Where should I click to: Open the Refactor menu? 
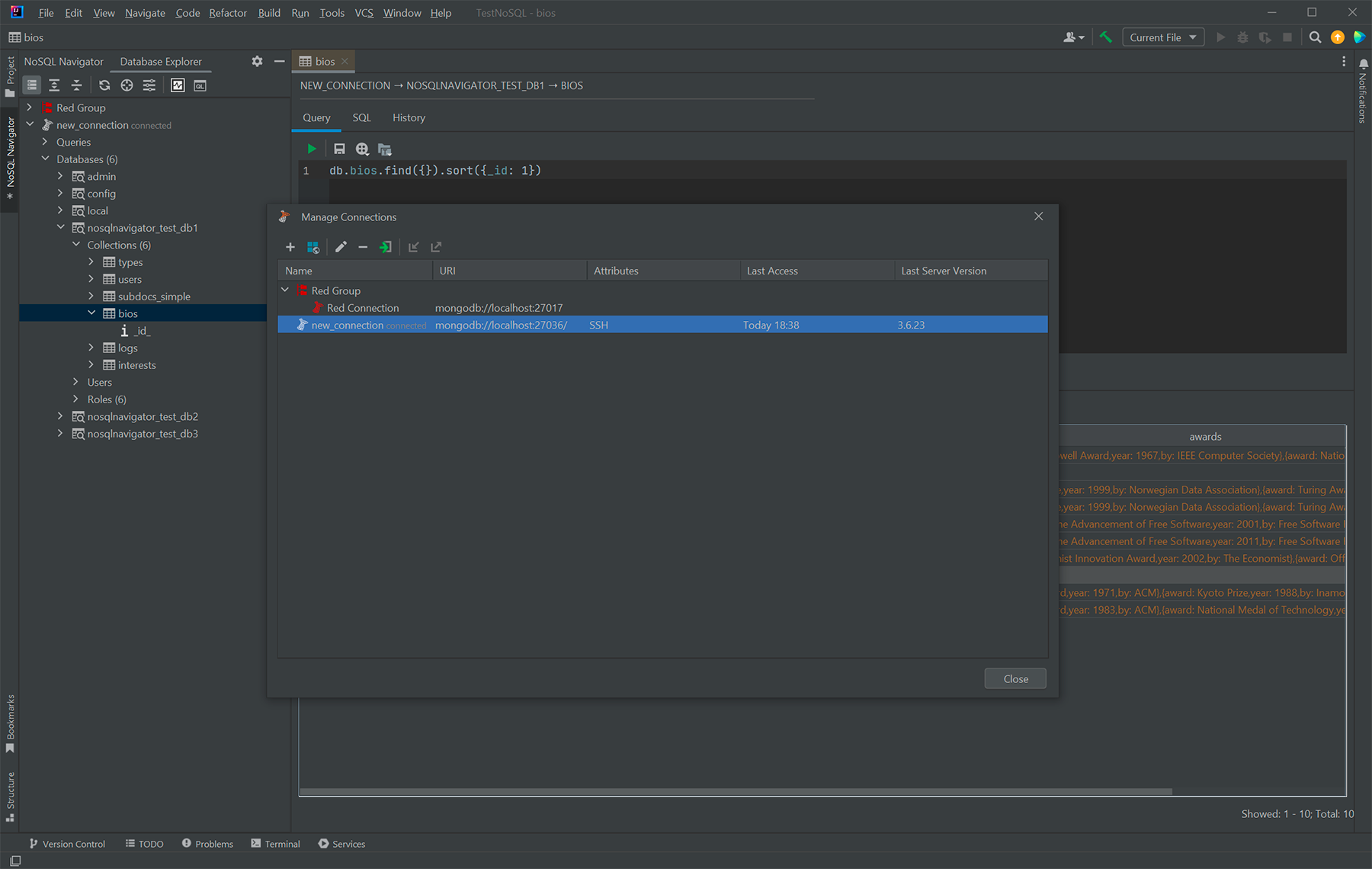coord(228,13)
